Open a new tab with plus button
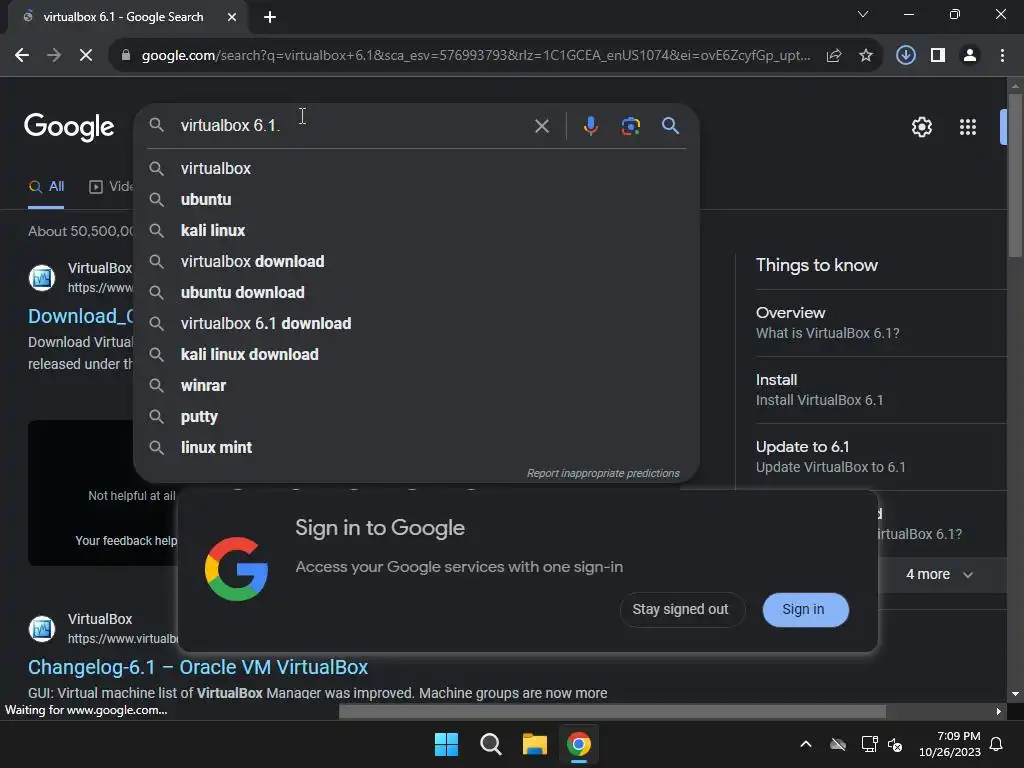 click(270, 17)
